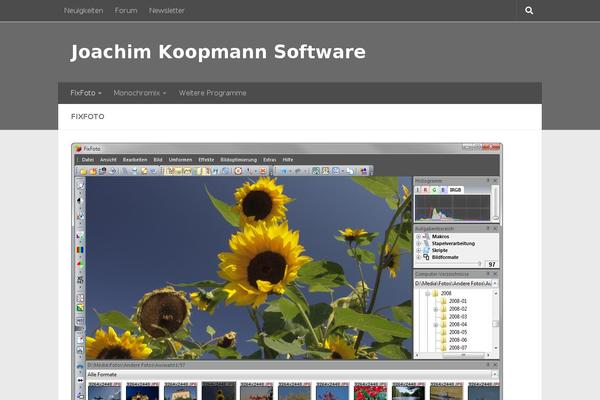This screenshot has height=400, width=600.
Task: Open the Neuigkeiten link
Action: coord(83,11)
